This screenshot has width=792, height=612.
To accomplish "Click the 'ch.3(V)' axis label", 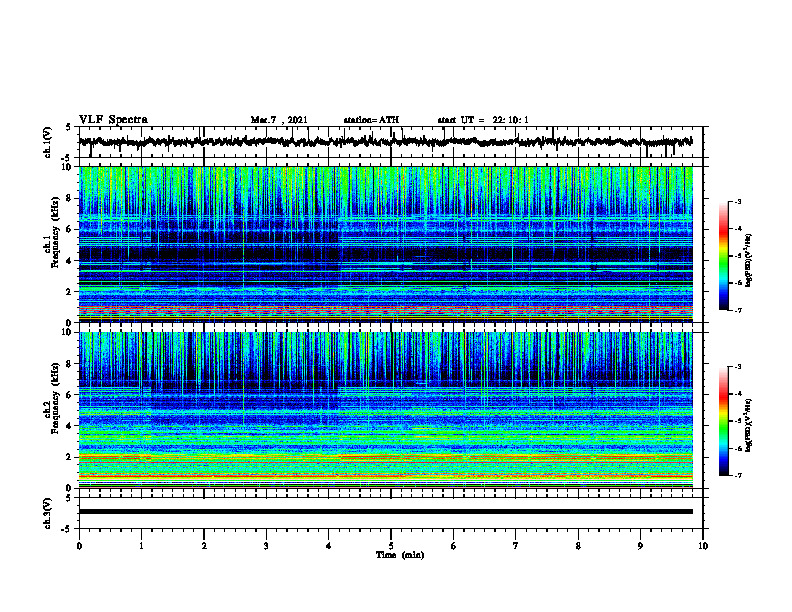I will tap(48, 513).
